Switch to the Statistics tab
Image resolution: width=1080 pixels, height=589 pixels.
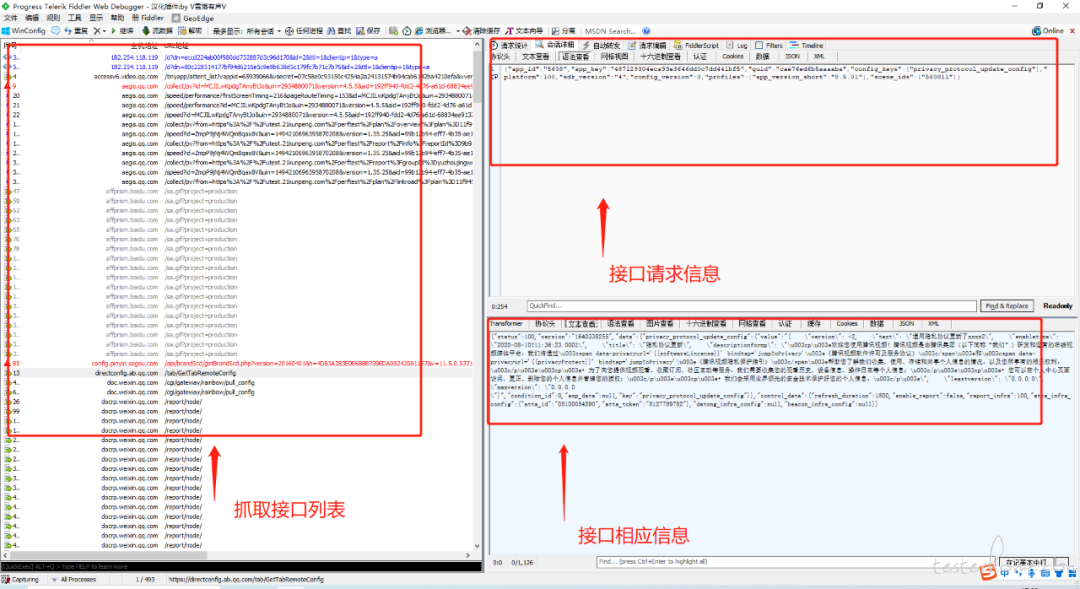click(x=510, y=45)
